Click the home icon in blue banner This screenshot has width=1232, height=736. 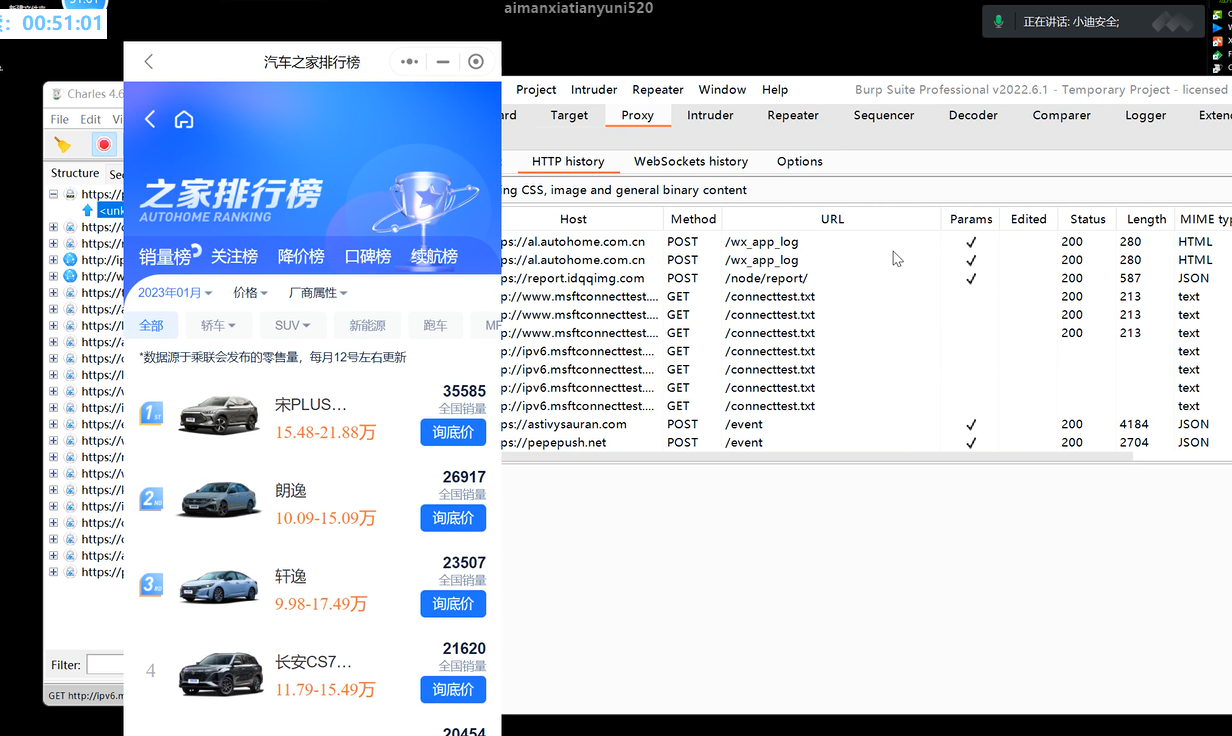(184, 119)
